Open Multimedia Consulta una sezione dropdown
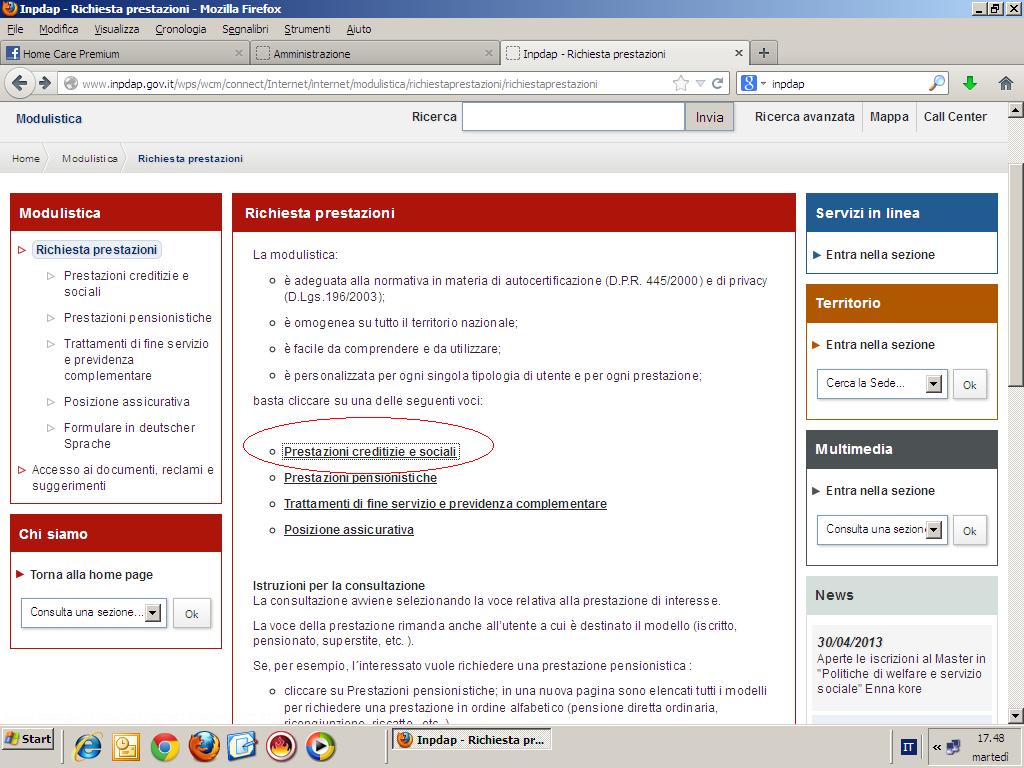Viewport: 1024px width, 768px height. click(x=934, y=530)
